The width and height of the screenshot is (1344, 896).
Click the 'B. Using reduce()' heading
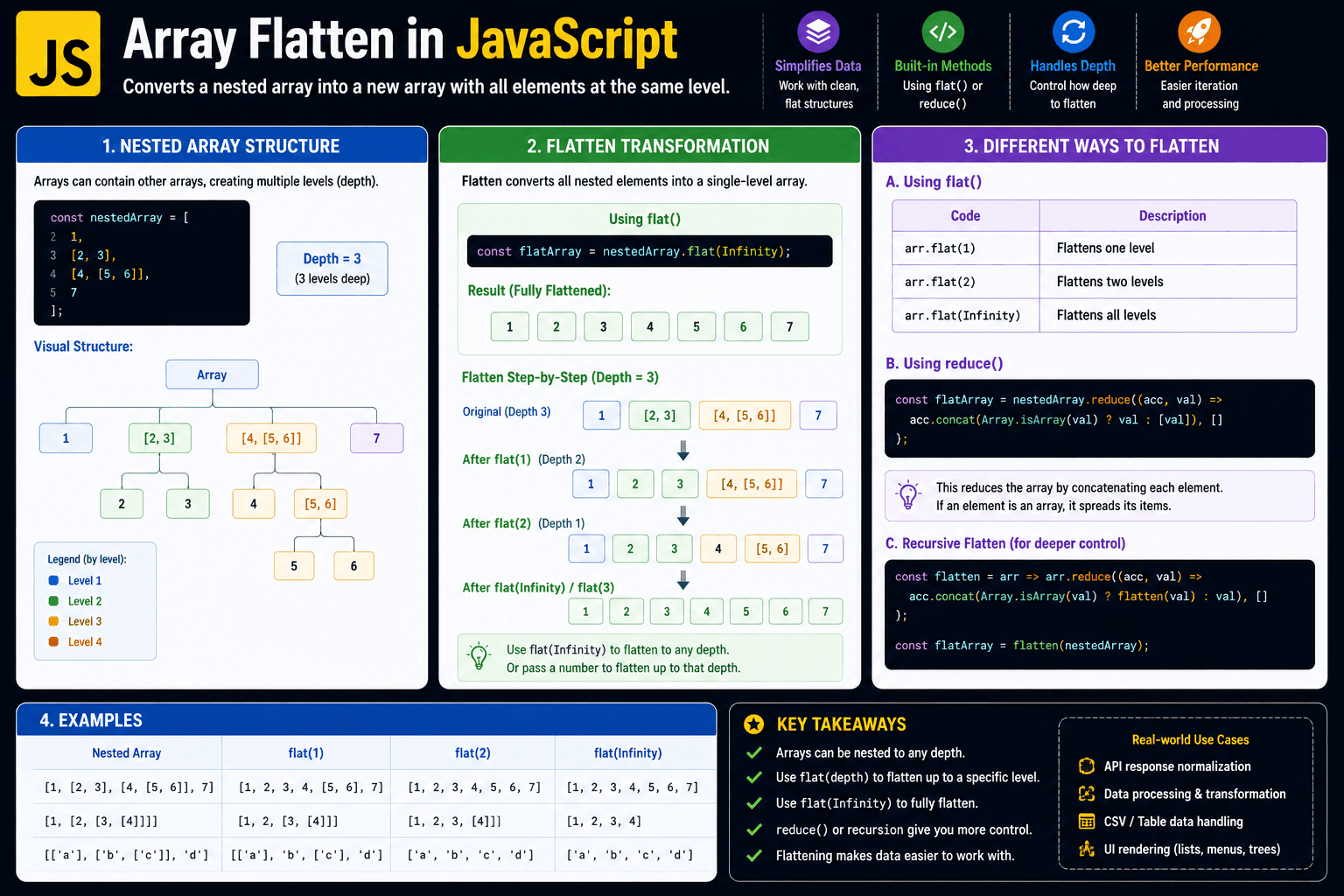tap(944, 363)
